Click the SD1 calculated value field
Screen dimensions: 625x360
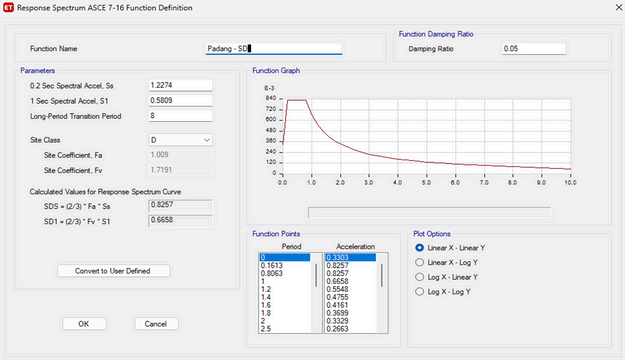[181, 220]
